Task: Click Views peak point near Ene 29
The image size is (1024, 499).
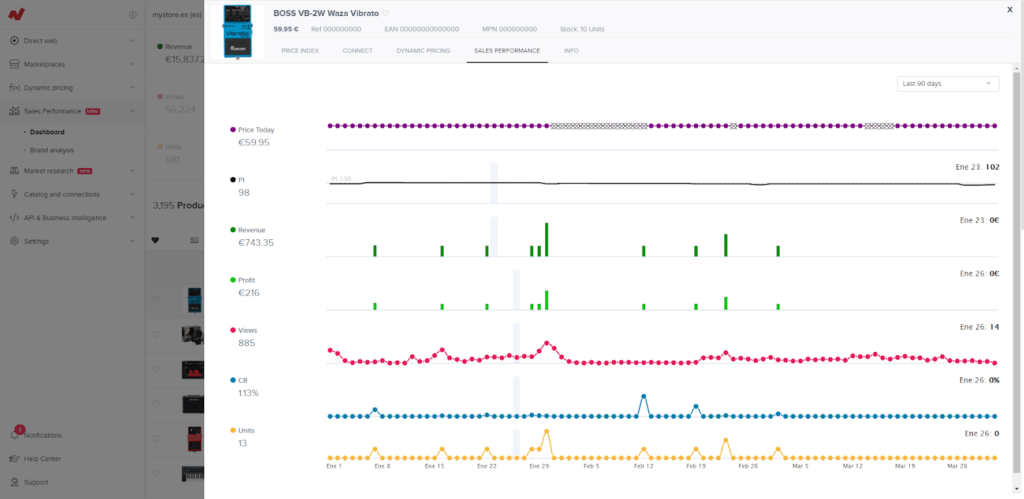Action: tap(546, 343)
